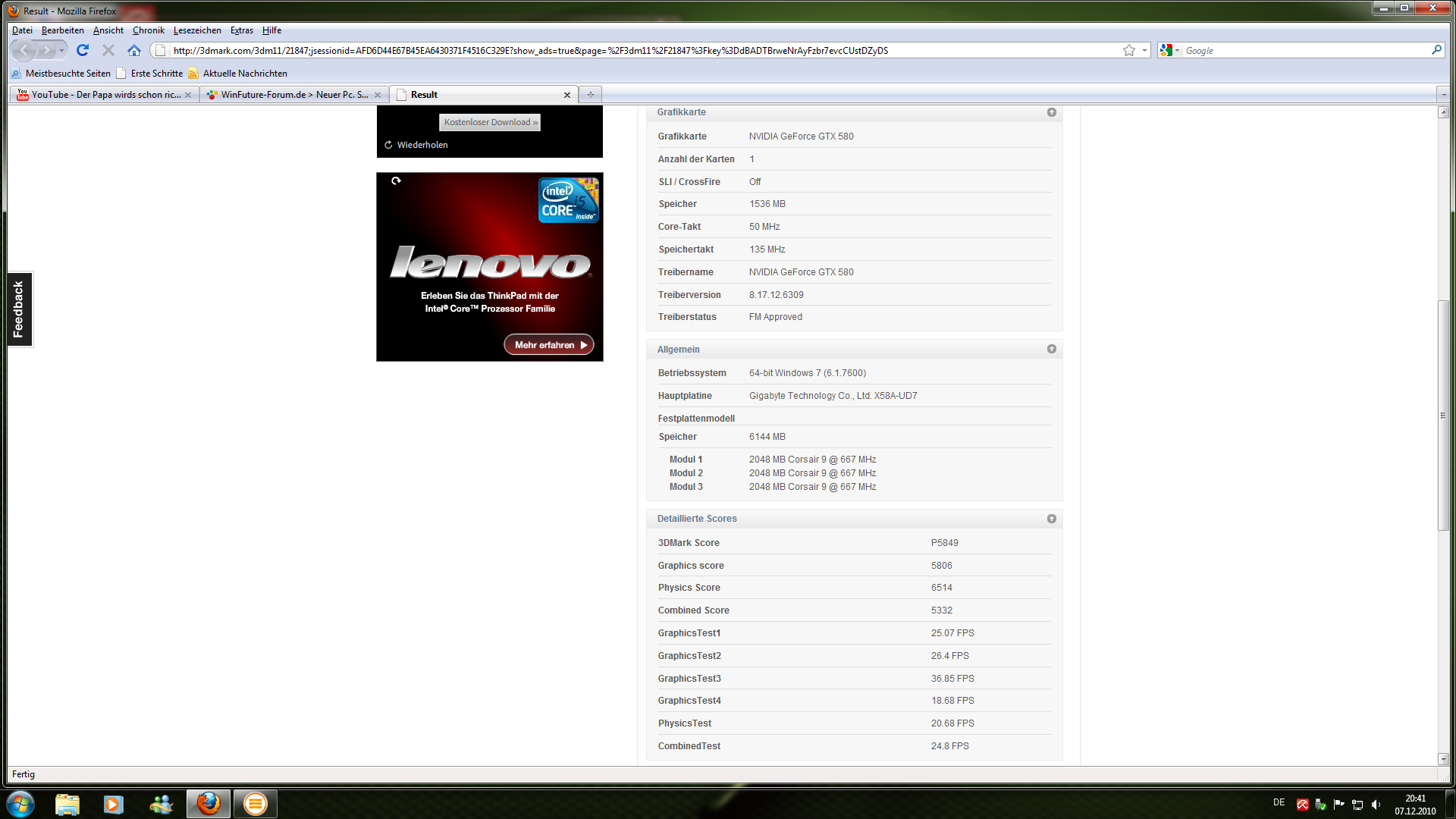
Task: Click the Windows Media Player taskbar icon
Action: click(114, 804)
